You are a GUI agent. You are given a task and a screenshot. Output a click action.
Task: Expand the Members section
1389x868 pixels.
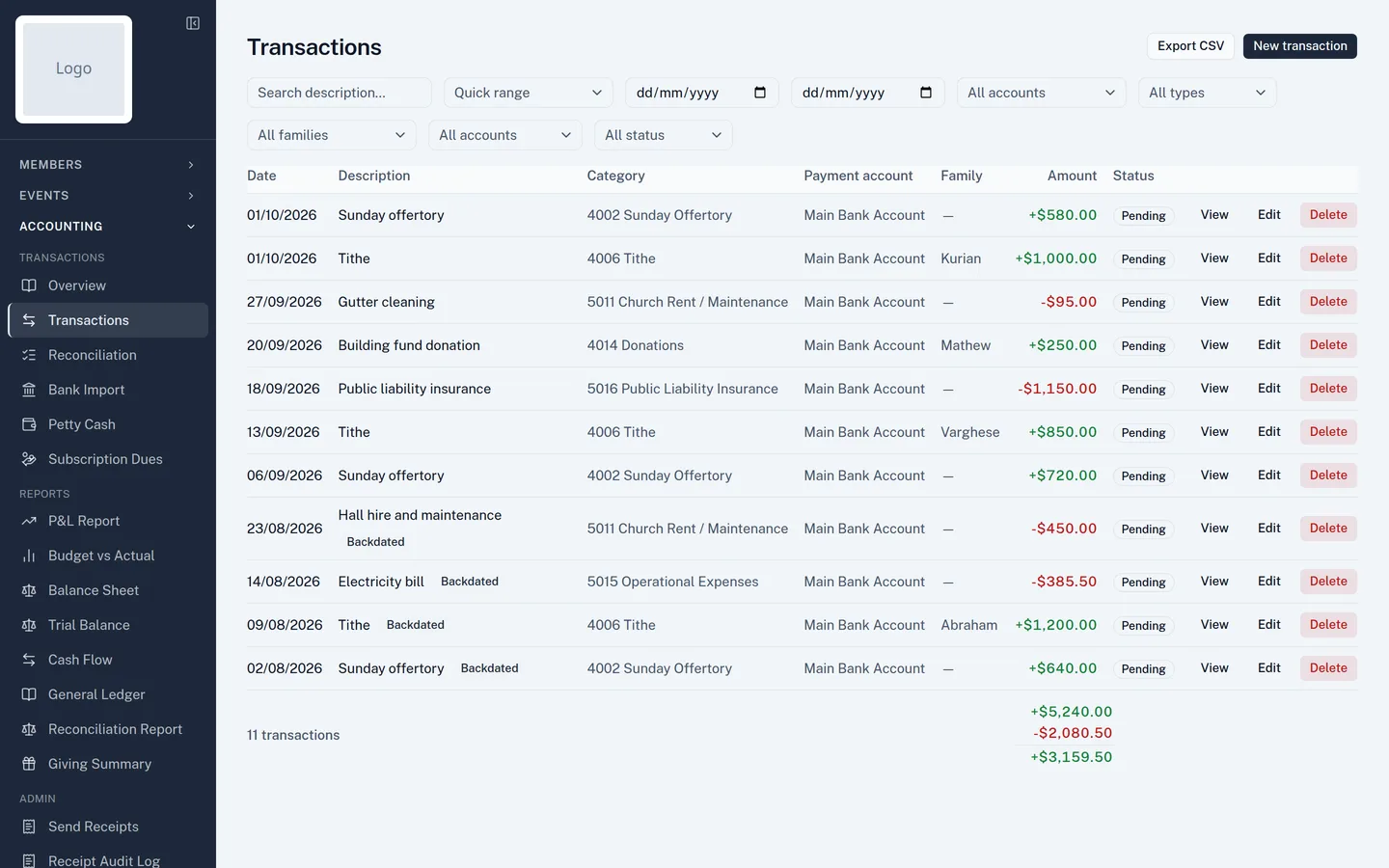click(108, 165)
